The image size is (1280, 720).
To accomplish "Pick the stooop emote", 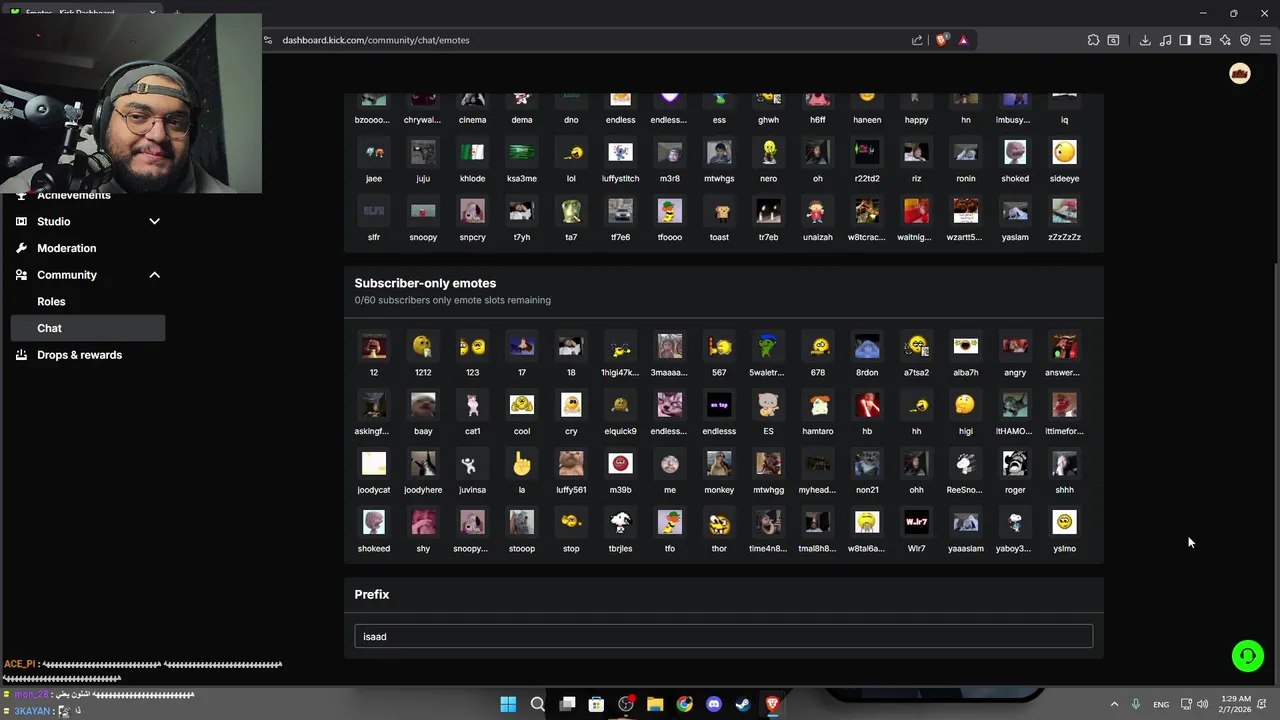I will (x=521, y=524).
